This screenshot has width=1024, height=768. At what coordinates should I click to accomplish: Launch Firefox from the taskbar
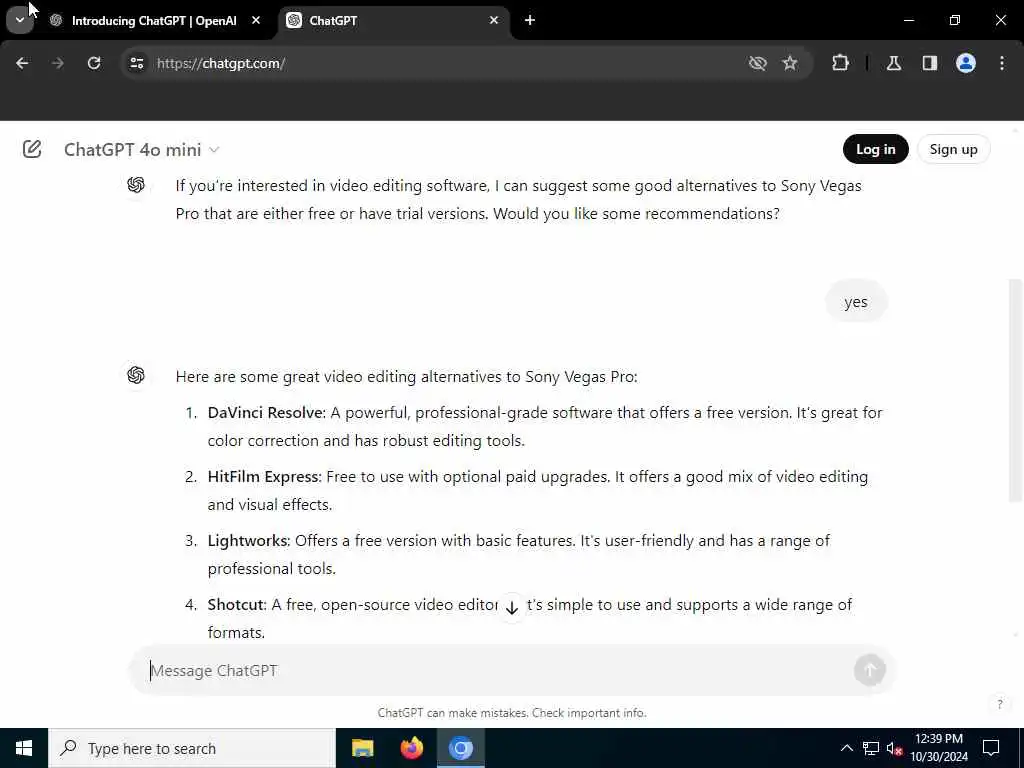coord(411,748)
